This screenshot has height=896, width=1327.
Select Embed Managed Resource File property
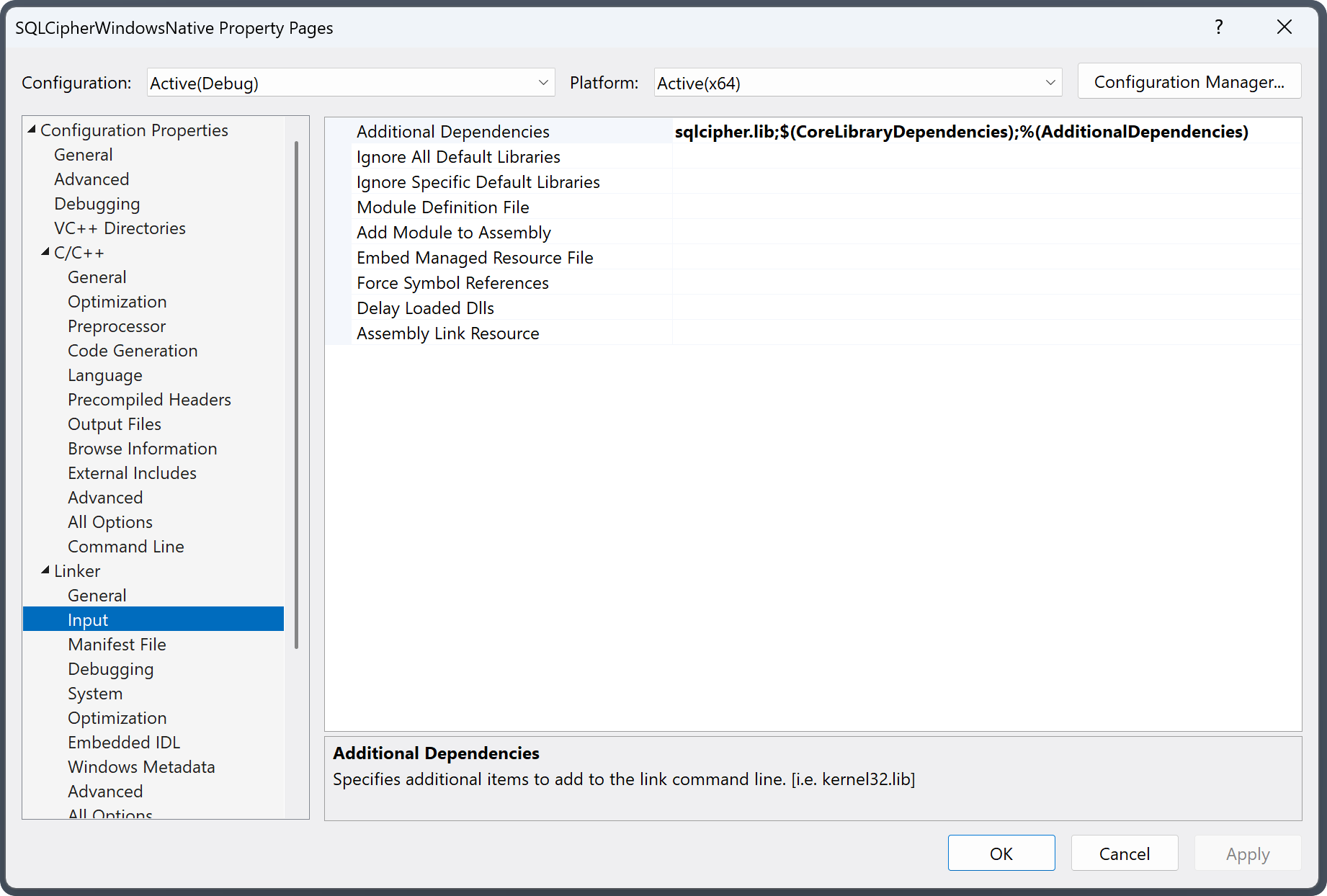tap(475, 258)
